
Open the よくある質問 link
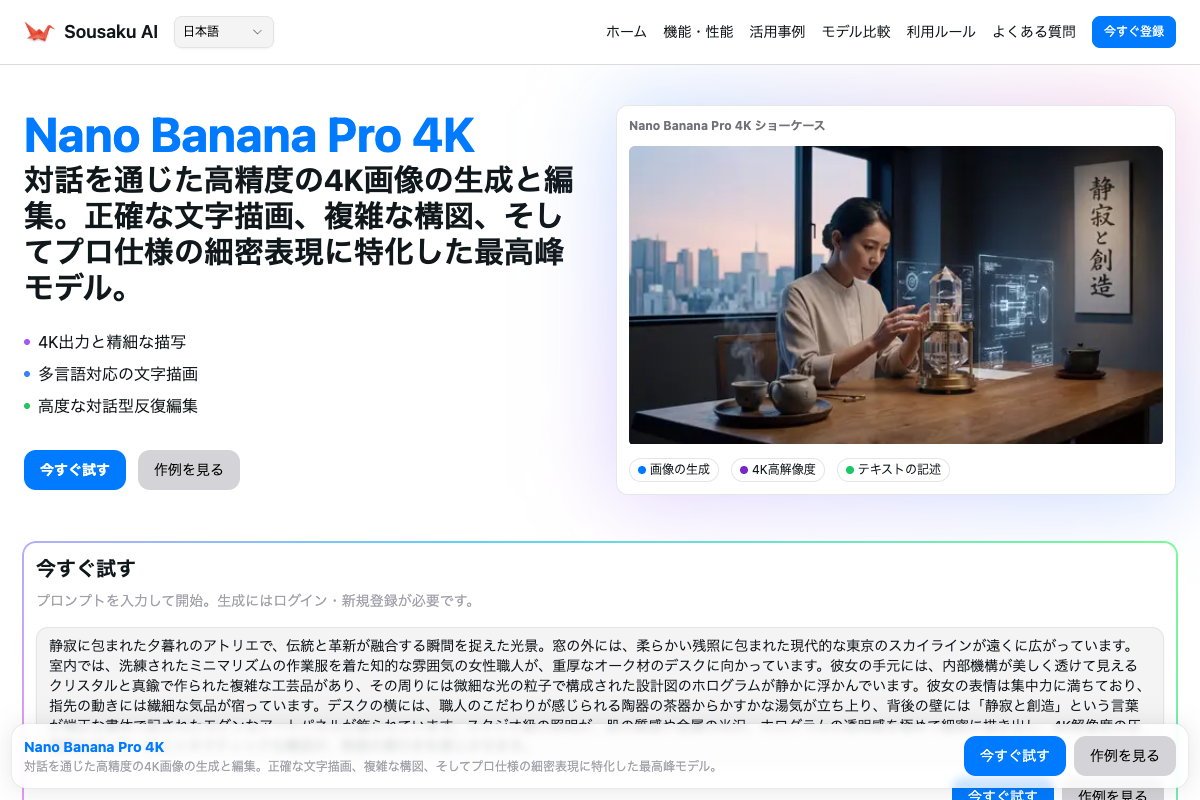coord(1034,32)
